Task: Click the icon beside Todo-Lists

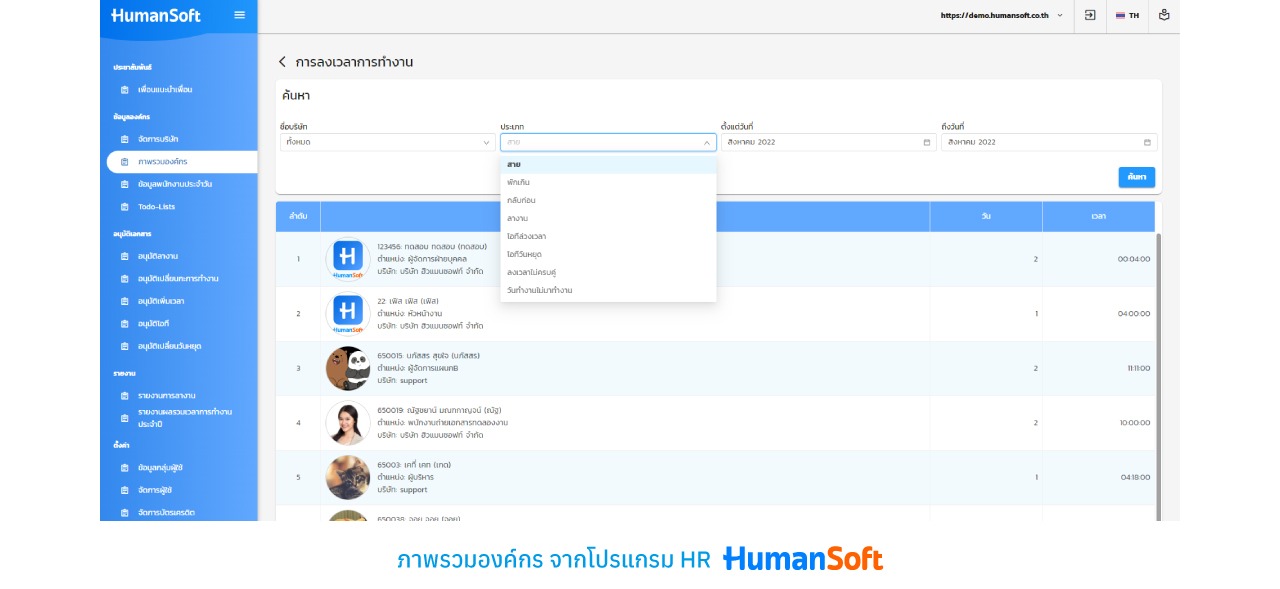Action: coord(125,207)
